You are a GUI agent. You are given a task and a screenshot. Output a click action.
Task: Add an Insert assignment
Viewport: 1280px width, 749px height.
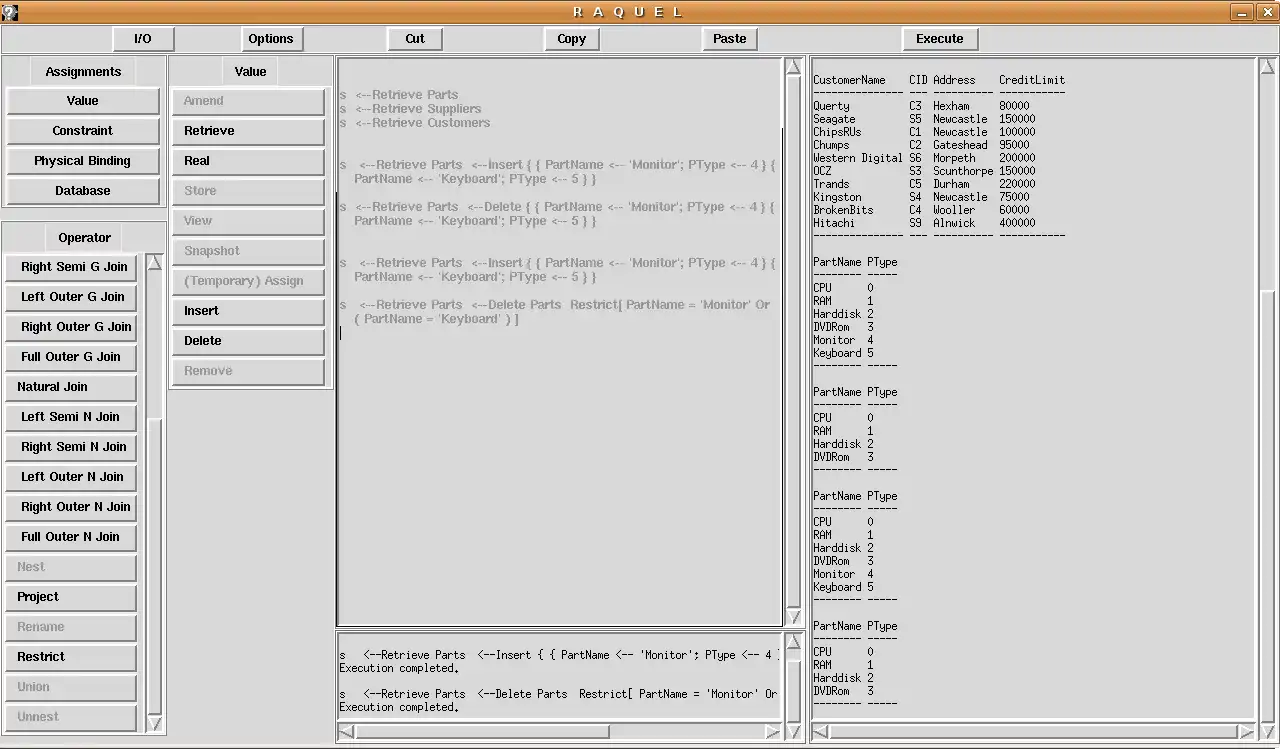249,311
